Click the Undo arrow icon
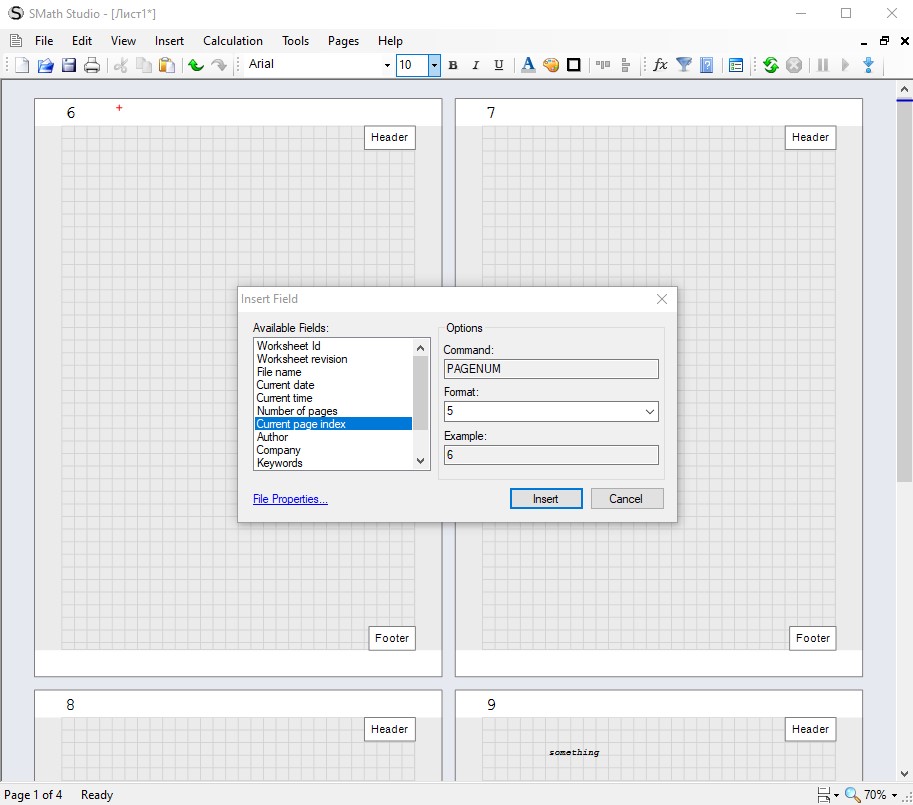This screenshot has height=805, width=913. (x=195, y=65)
